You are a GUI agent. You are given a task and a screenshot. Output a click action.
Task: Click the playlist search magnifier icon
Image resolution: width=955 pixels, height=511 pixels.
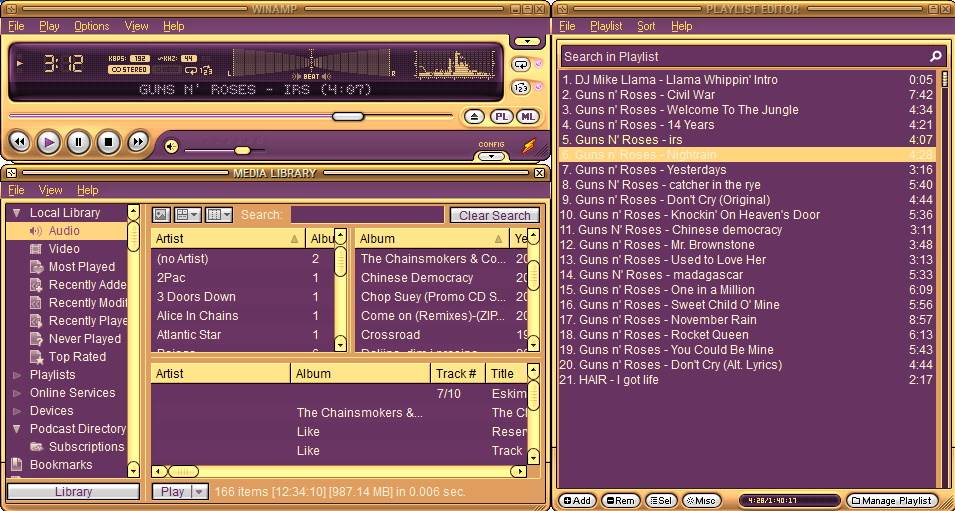coord(936,57)
